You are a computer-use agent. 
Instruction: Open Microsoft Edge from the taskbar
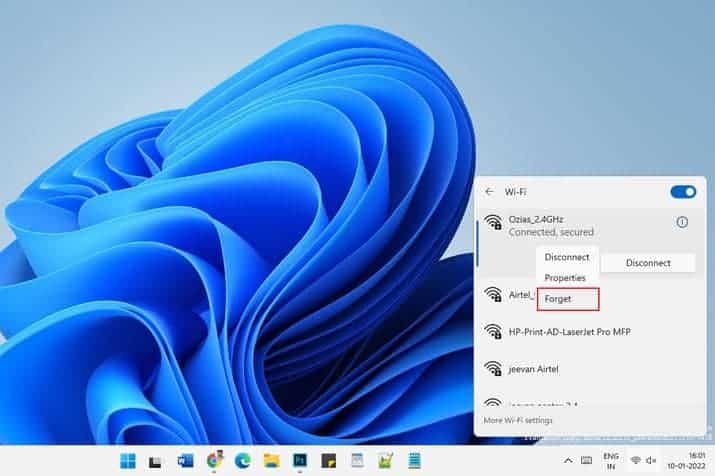click(x=243, y=461)
